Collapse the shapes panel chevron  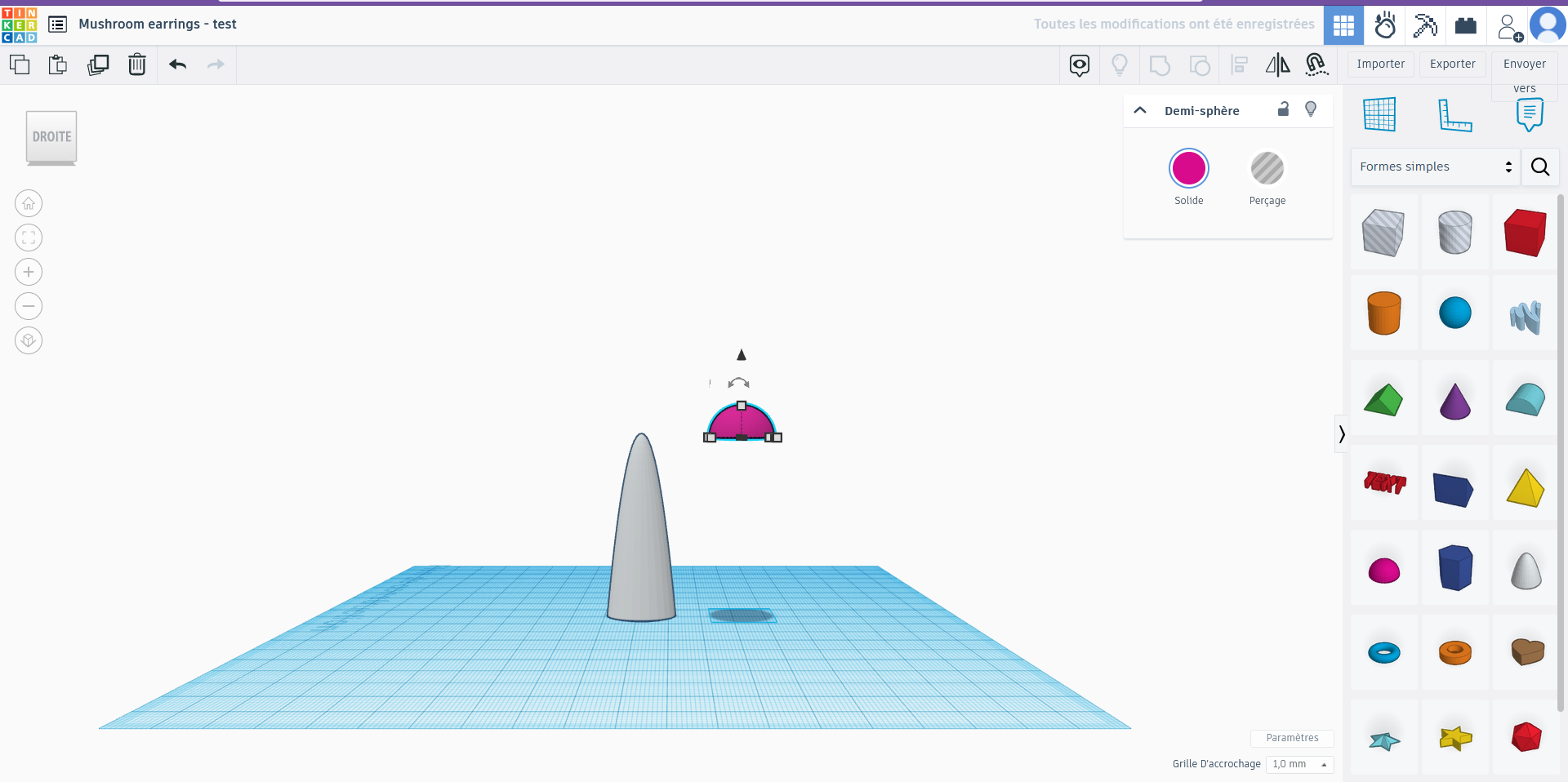[1342, 434]
